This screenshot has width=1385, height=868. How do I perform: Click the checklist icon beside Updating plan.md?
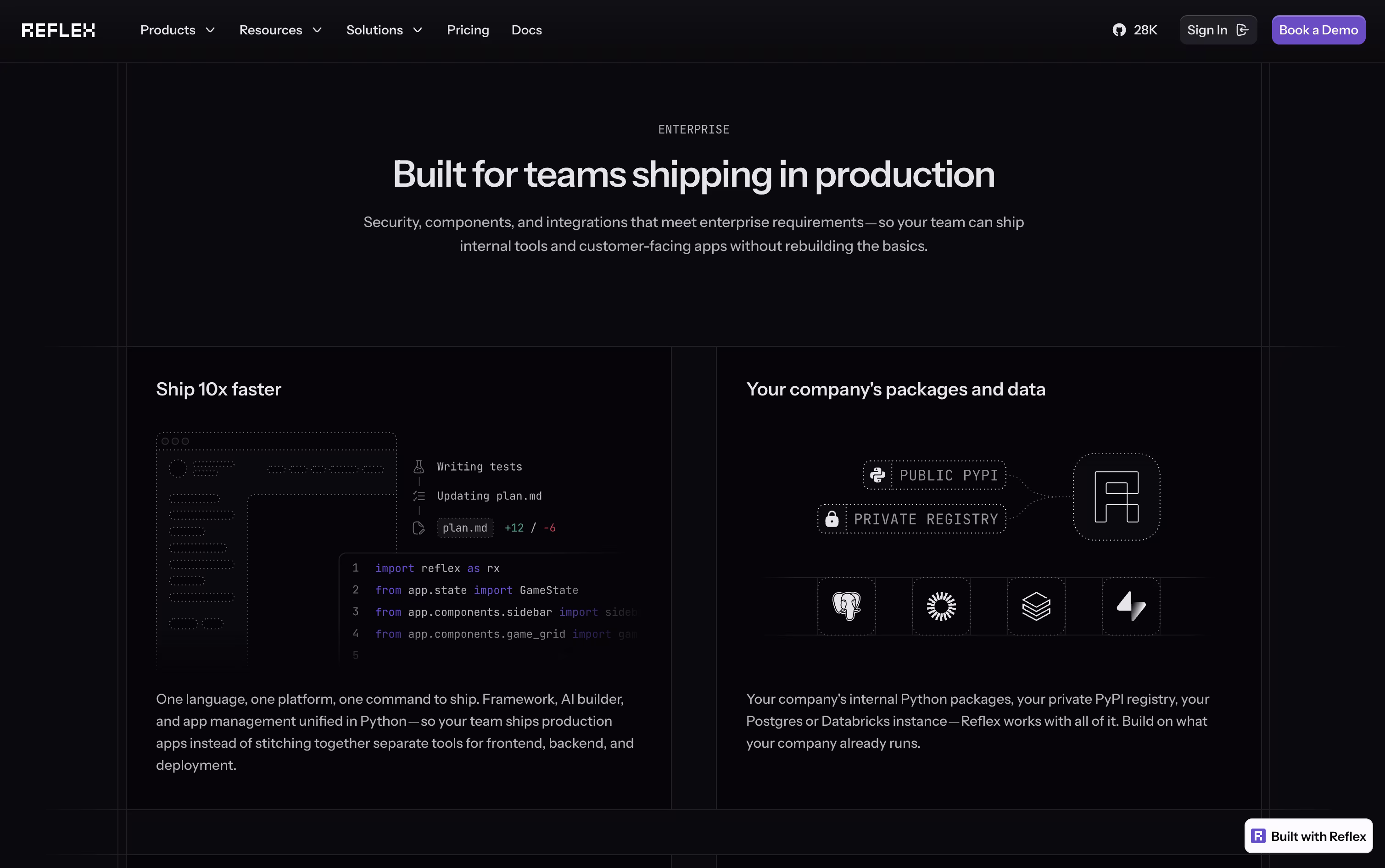pyautogui.click(x=419, y=496)
